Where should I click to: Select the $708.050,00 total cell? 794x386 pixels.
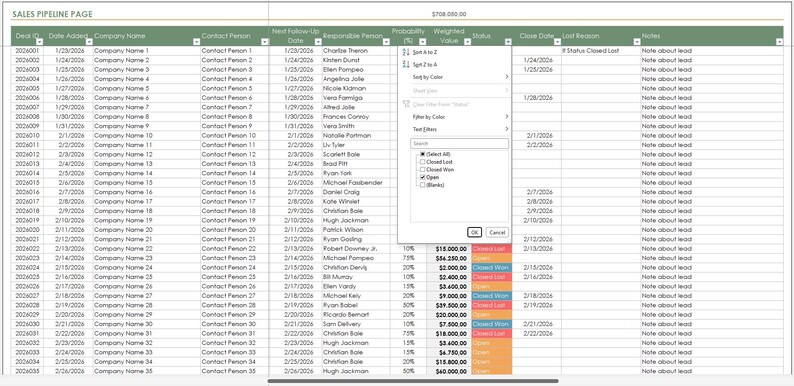pyautogui.click(x=449, y=14)
